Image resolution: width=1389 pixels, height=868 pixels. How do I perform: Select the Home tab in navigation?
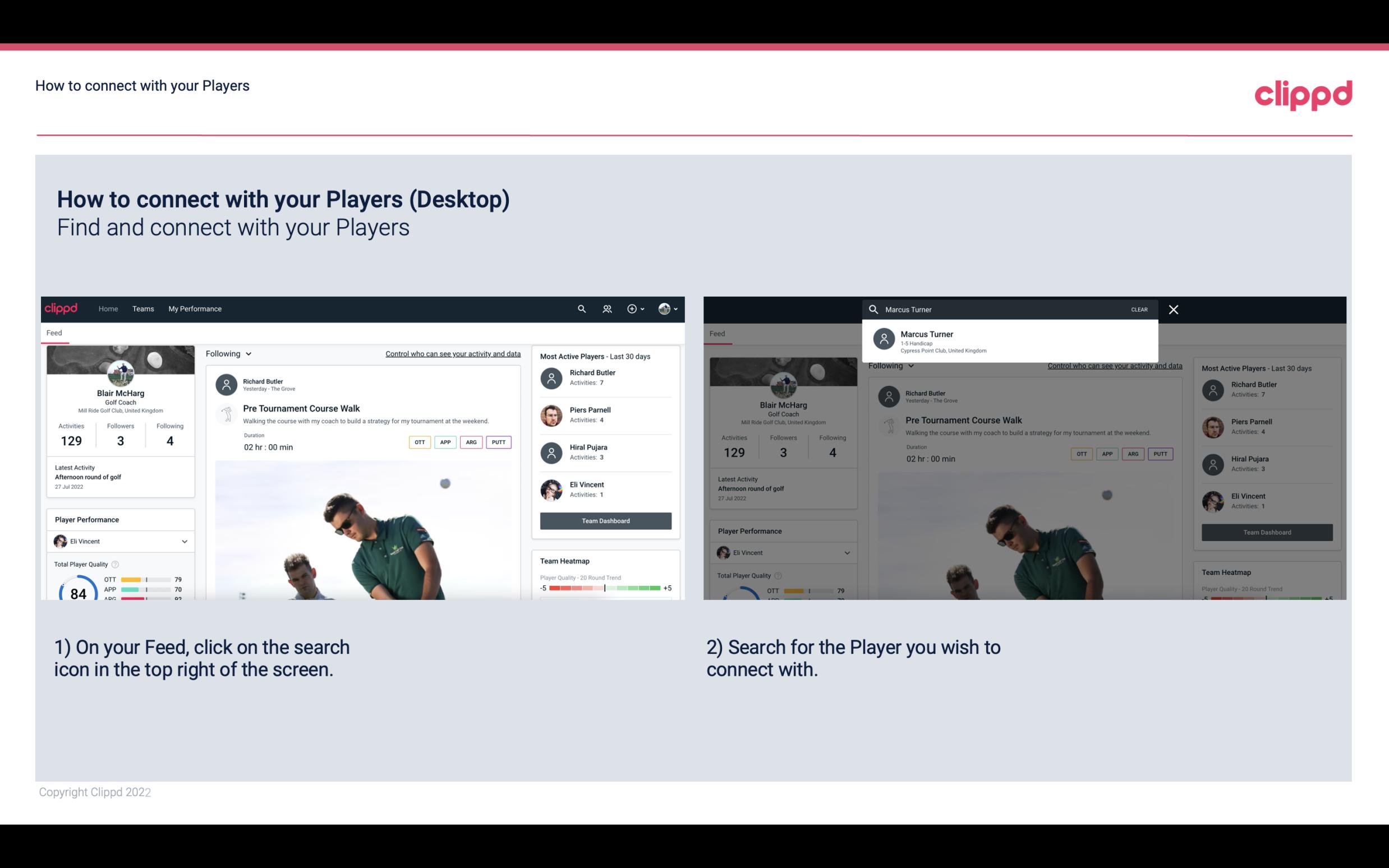tap(107, 308)
